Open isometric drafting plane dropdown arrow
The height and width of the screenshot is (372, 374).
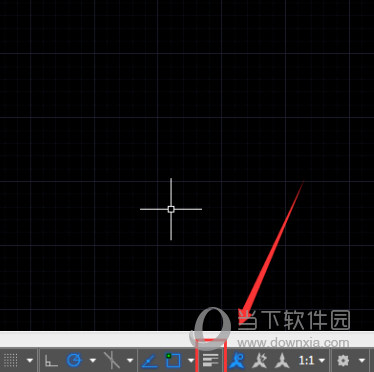(x=130, y=360)
